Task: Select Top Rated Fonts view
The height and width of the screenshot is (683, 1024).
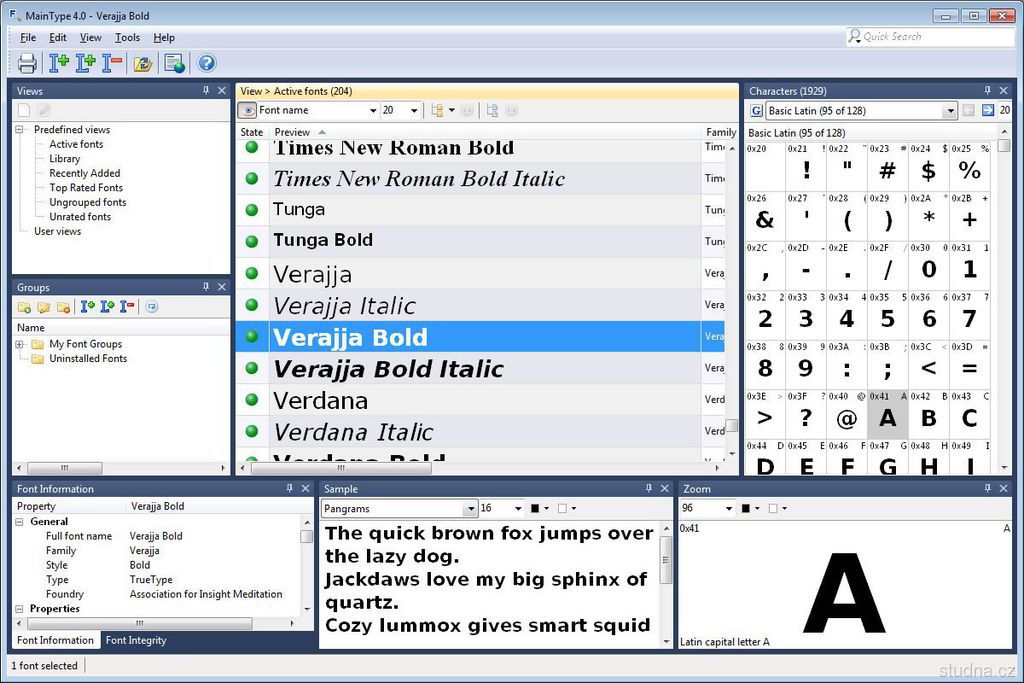Action: click(x=86, y=187)
